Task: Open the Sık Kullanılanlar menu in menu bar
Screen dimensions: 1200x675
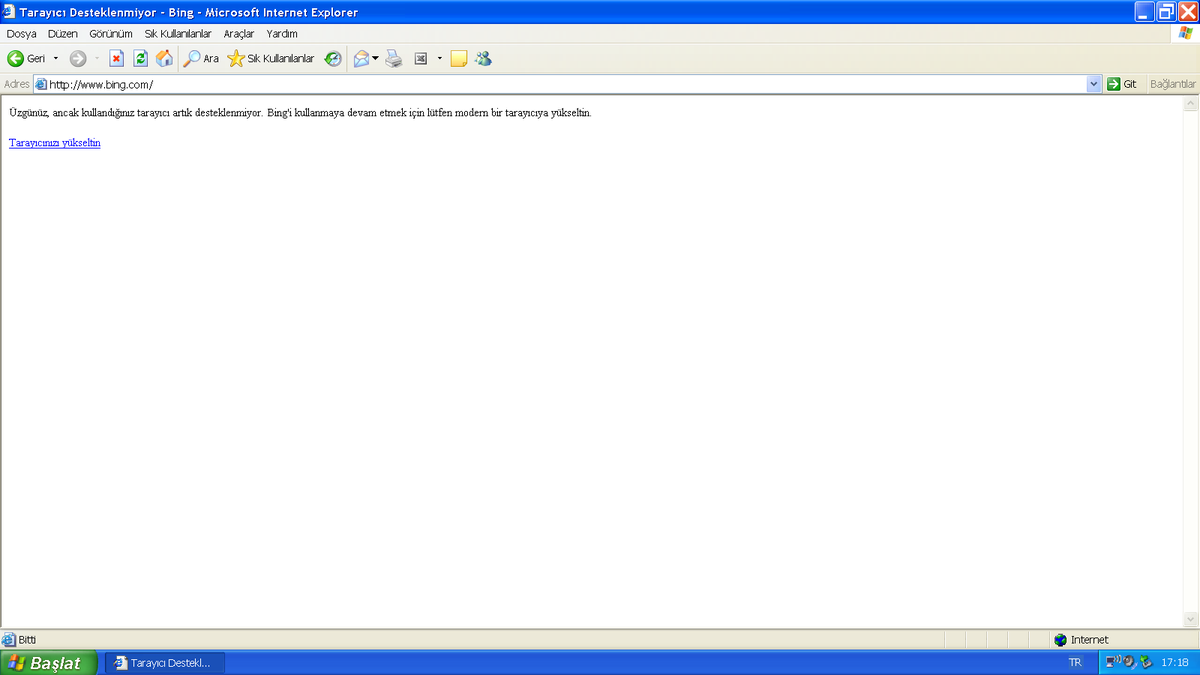Action: 178,33
